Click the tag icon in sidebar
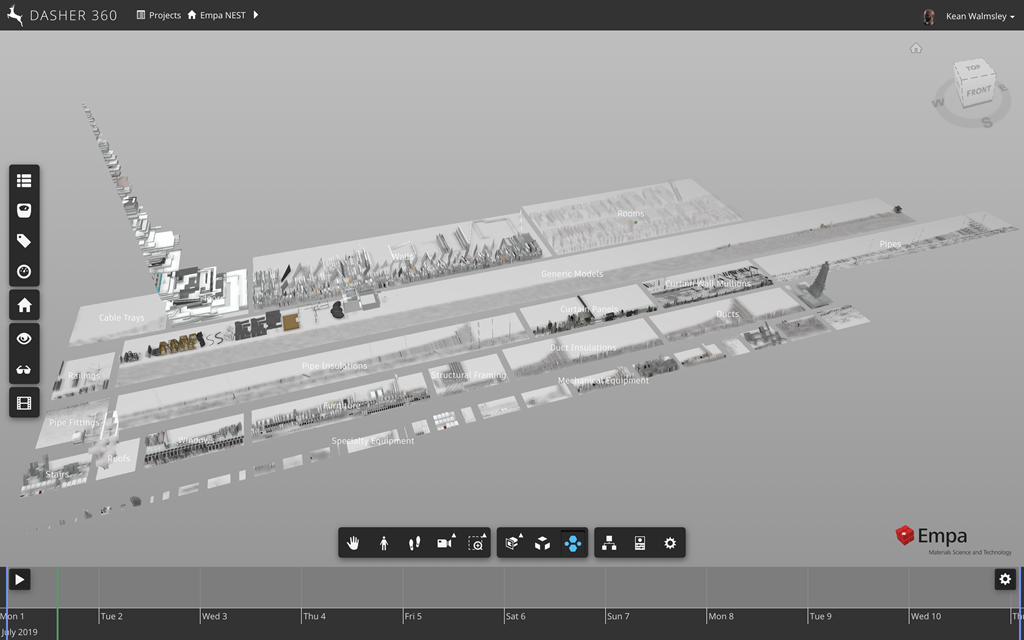 tap(24, 241)
